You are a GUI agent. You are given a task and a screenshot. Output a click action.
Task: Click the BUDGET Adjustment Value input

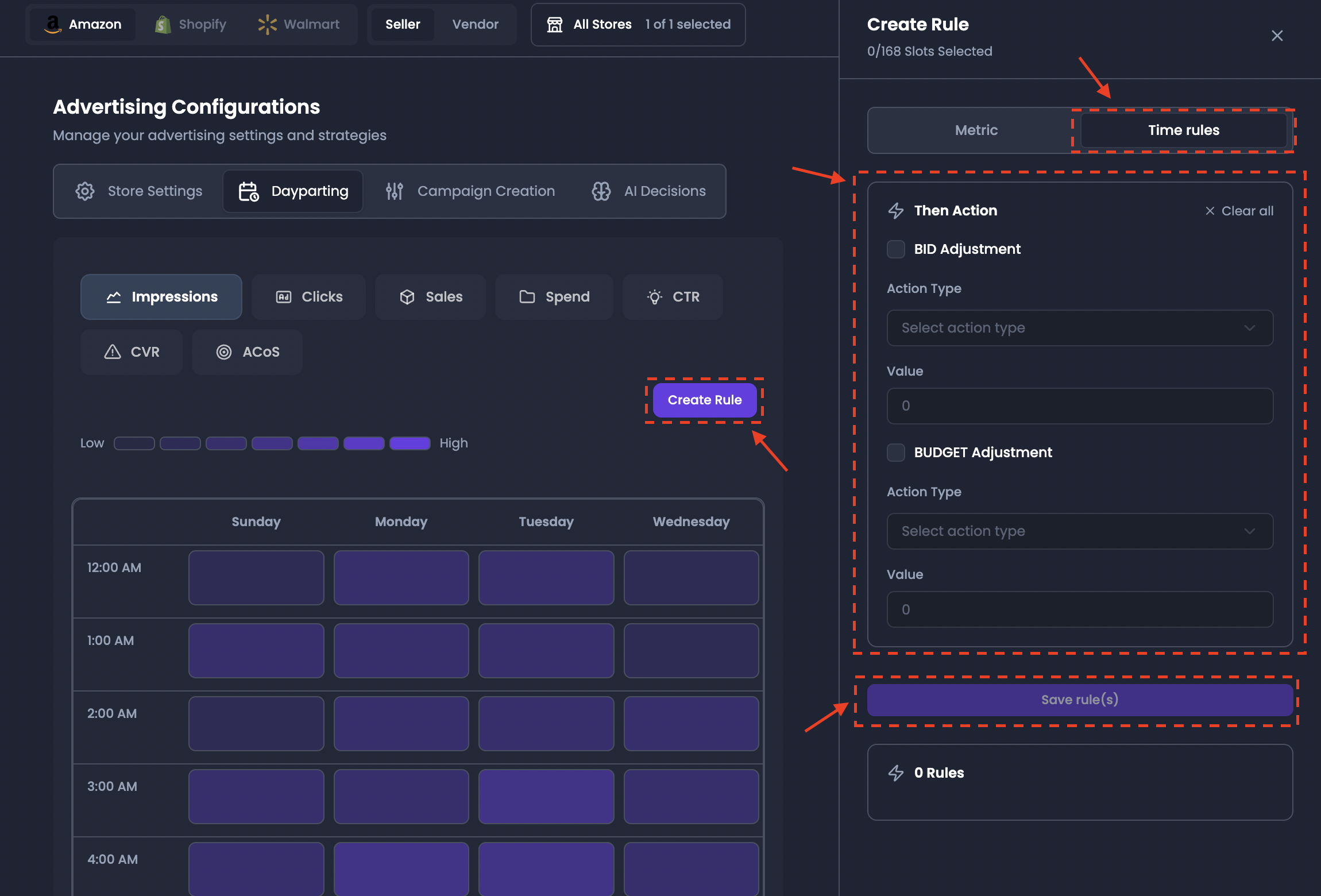click(x=1080, y=609)
